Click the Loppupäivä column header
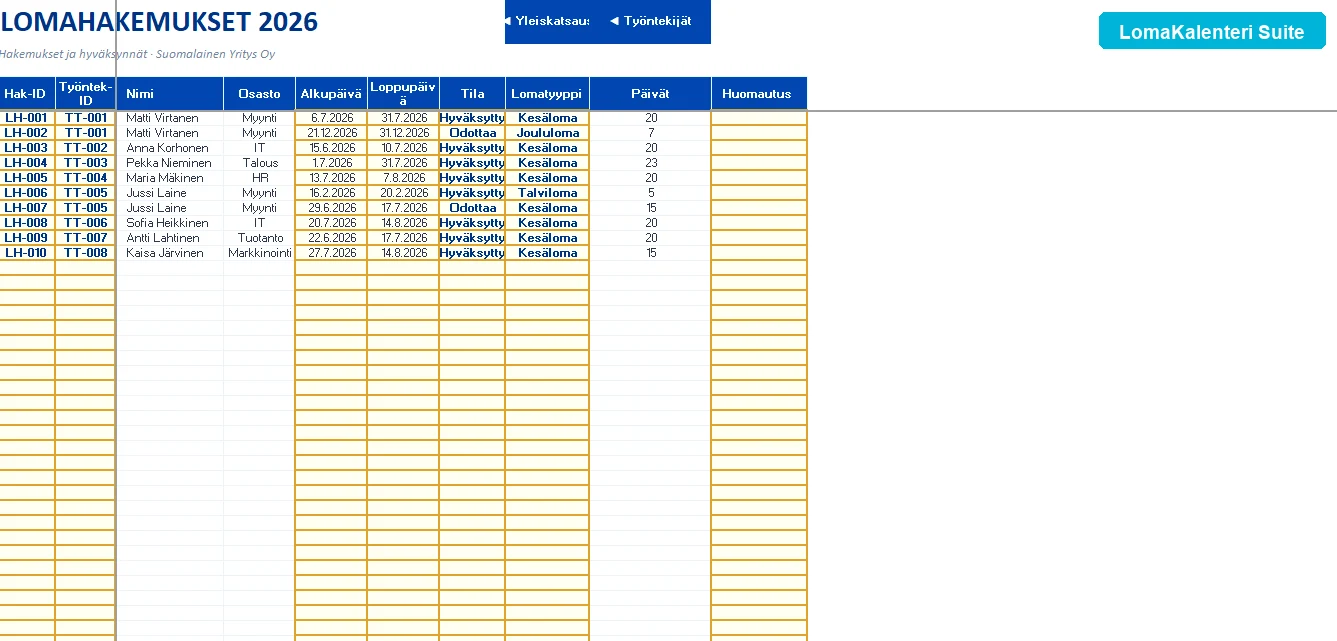The image size is (1337, 641). click(403, 94)
